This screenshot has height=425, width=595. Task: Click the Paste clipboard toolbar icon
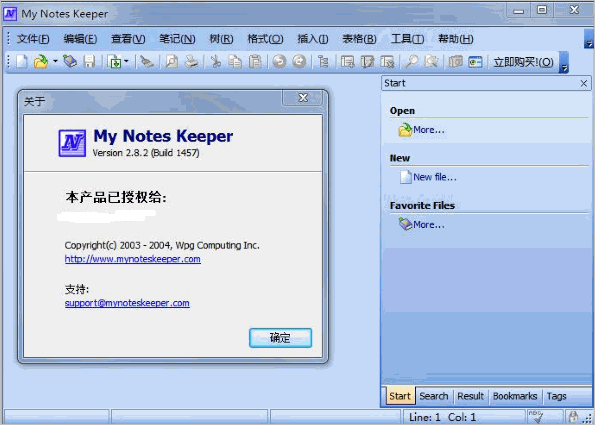pyautogui.click(x=255, y=61)
